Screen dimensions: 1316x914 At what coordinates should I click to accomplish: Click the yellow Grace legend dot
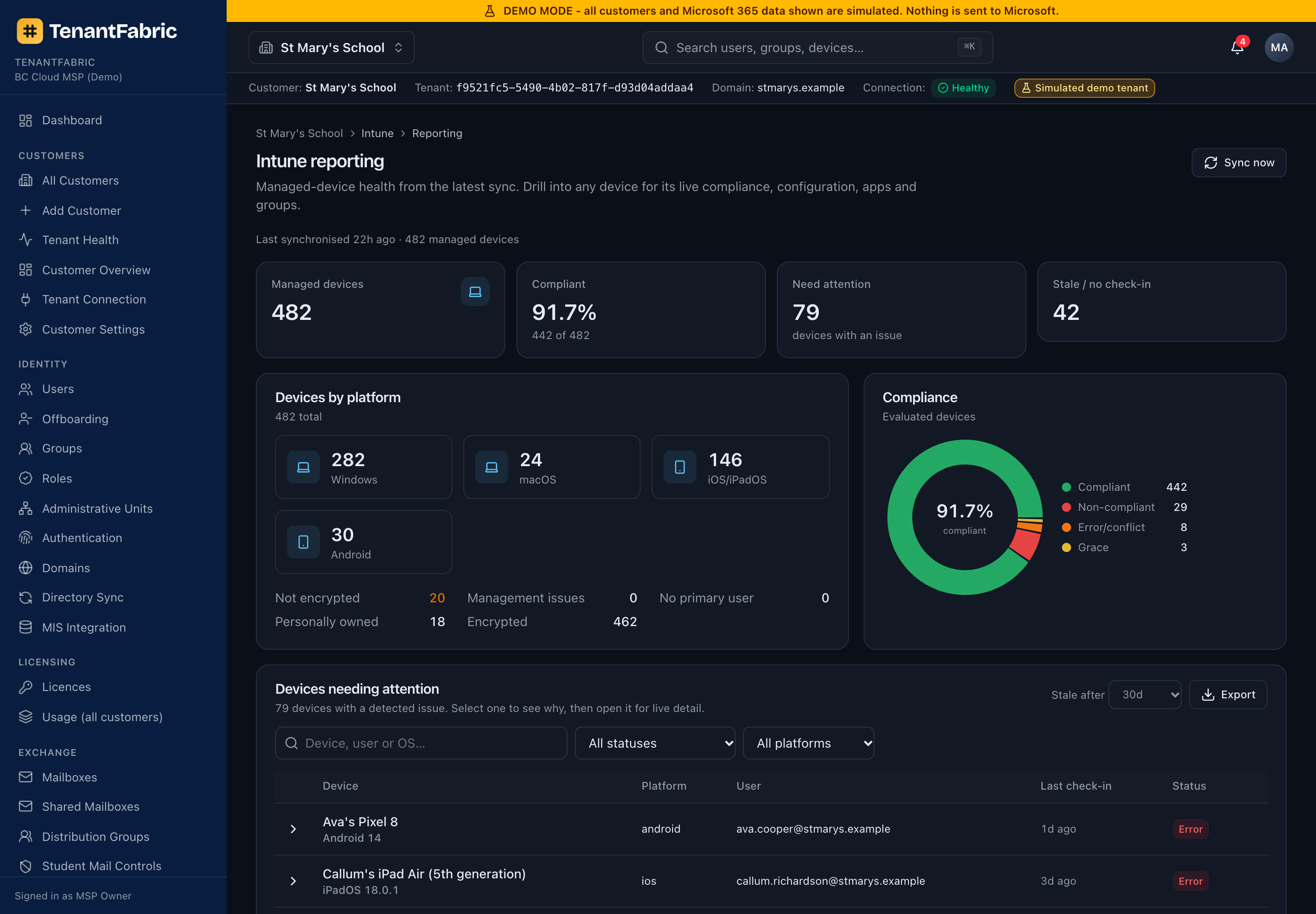coord(1067,547)
